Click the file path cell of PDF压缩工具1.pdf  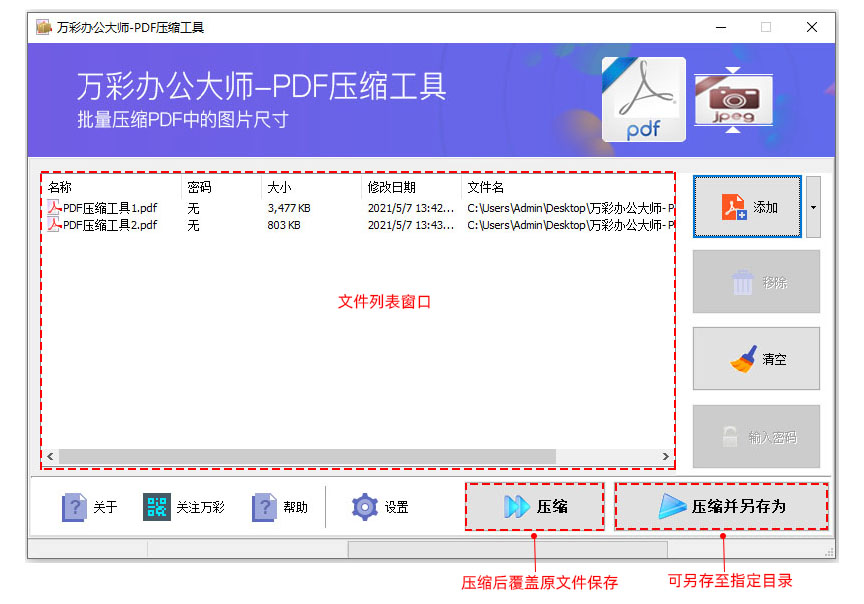(570, 208)
